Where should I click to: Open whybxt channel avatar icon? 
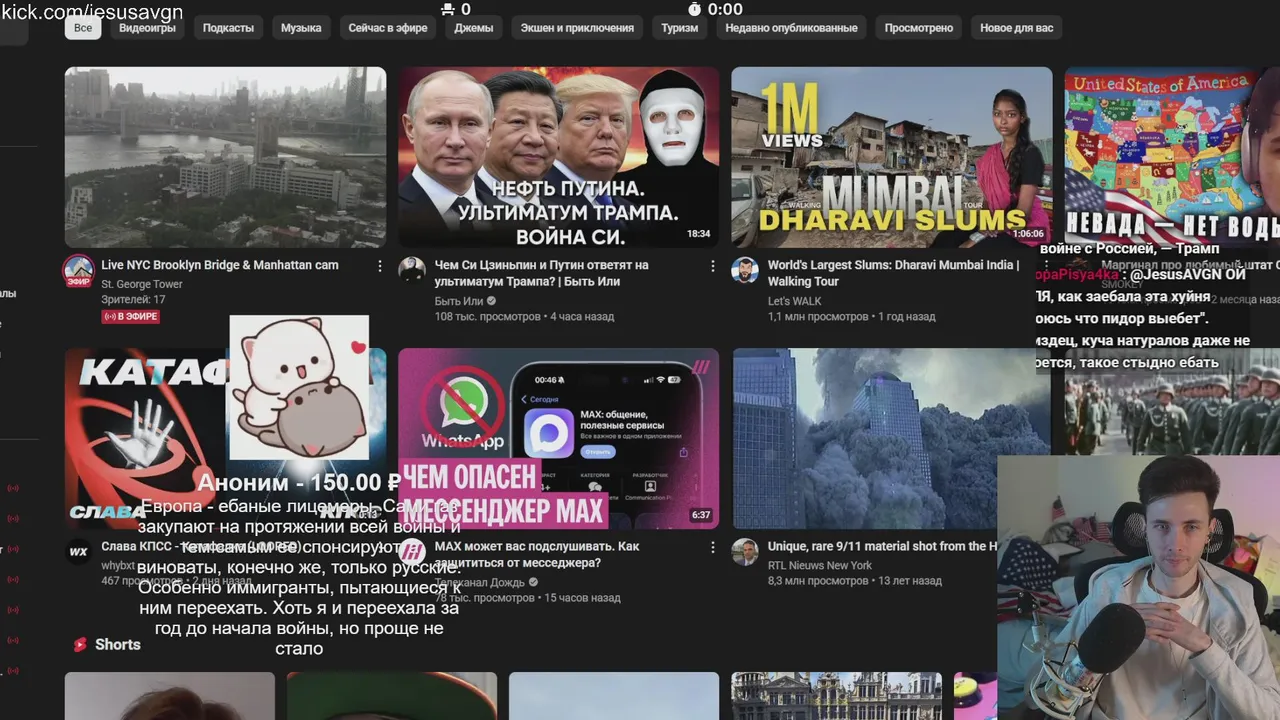point(79,552)
